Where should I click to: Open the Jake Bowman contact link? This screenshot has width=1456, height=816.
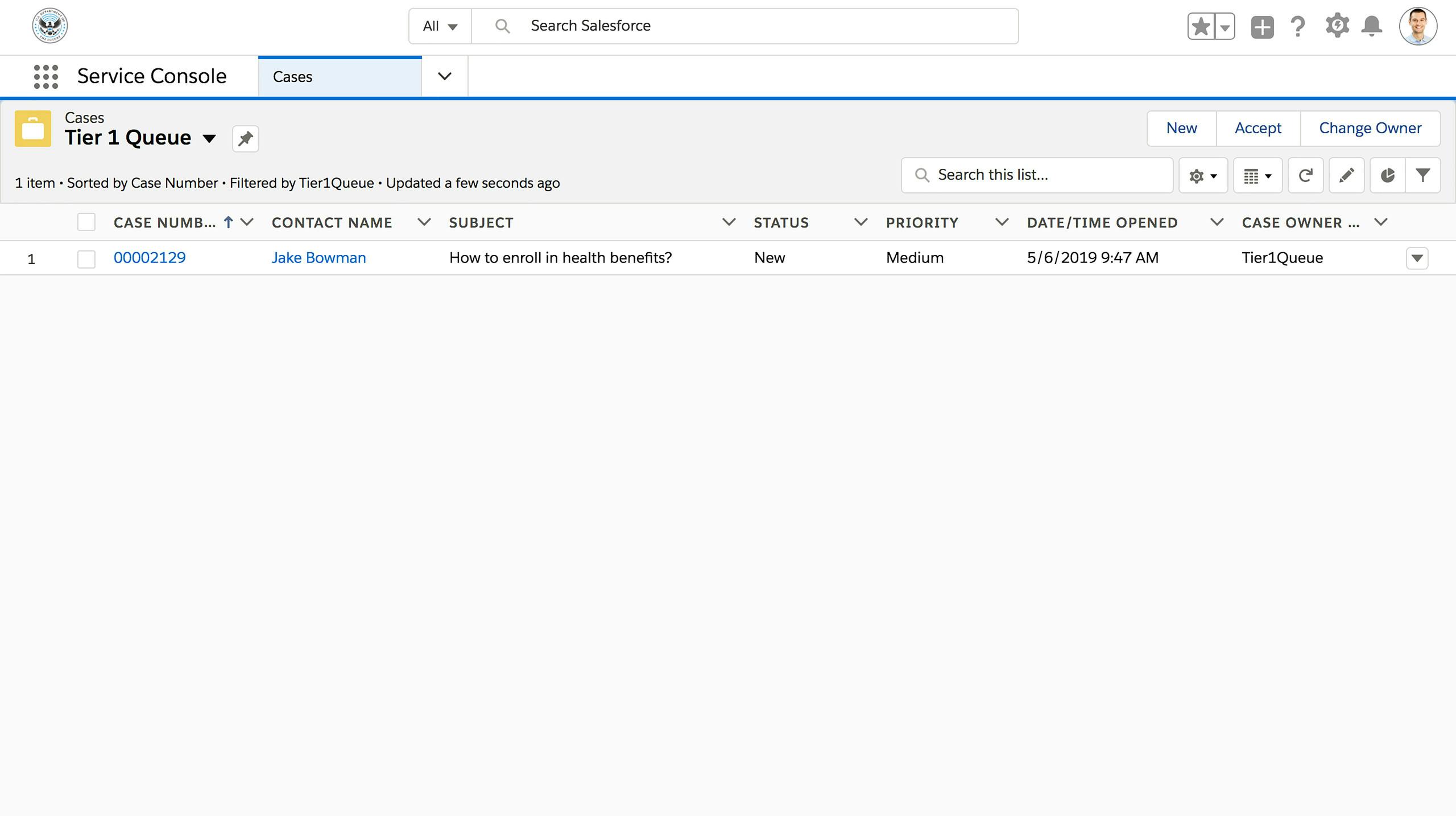318,258
